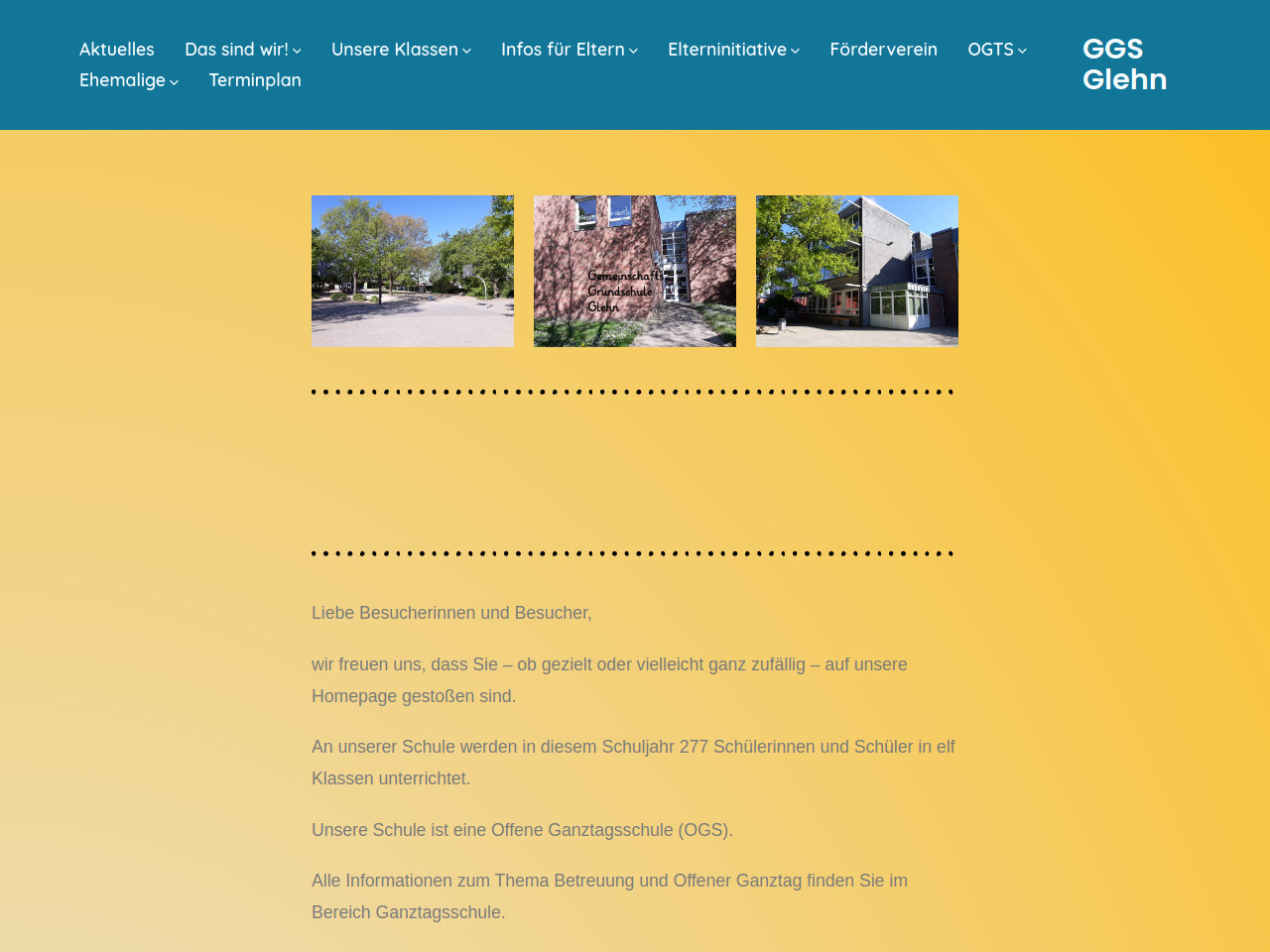Open the schoolyard trees photo thumbnail

pyautogui.click(x=413, y=271)
